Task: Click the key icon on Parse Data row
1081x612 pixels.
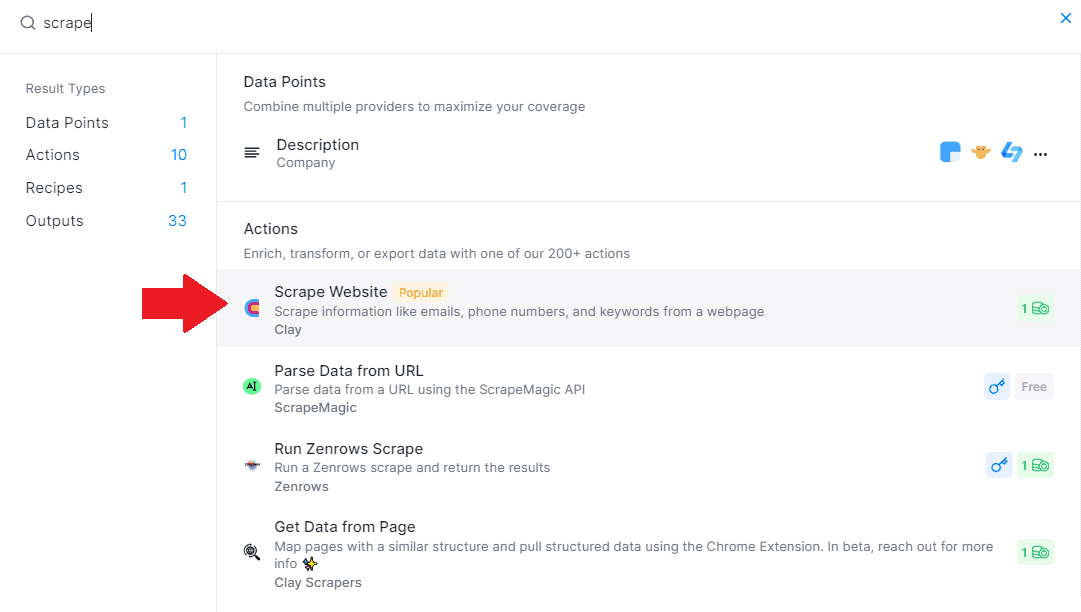Action: point(997,387)
